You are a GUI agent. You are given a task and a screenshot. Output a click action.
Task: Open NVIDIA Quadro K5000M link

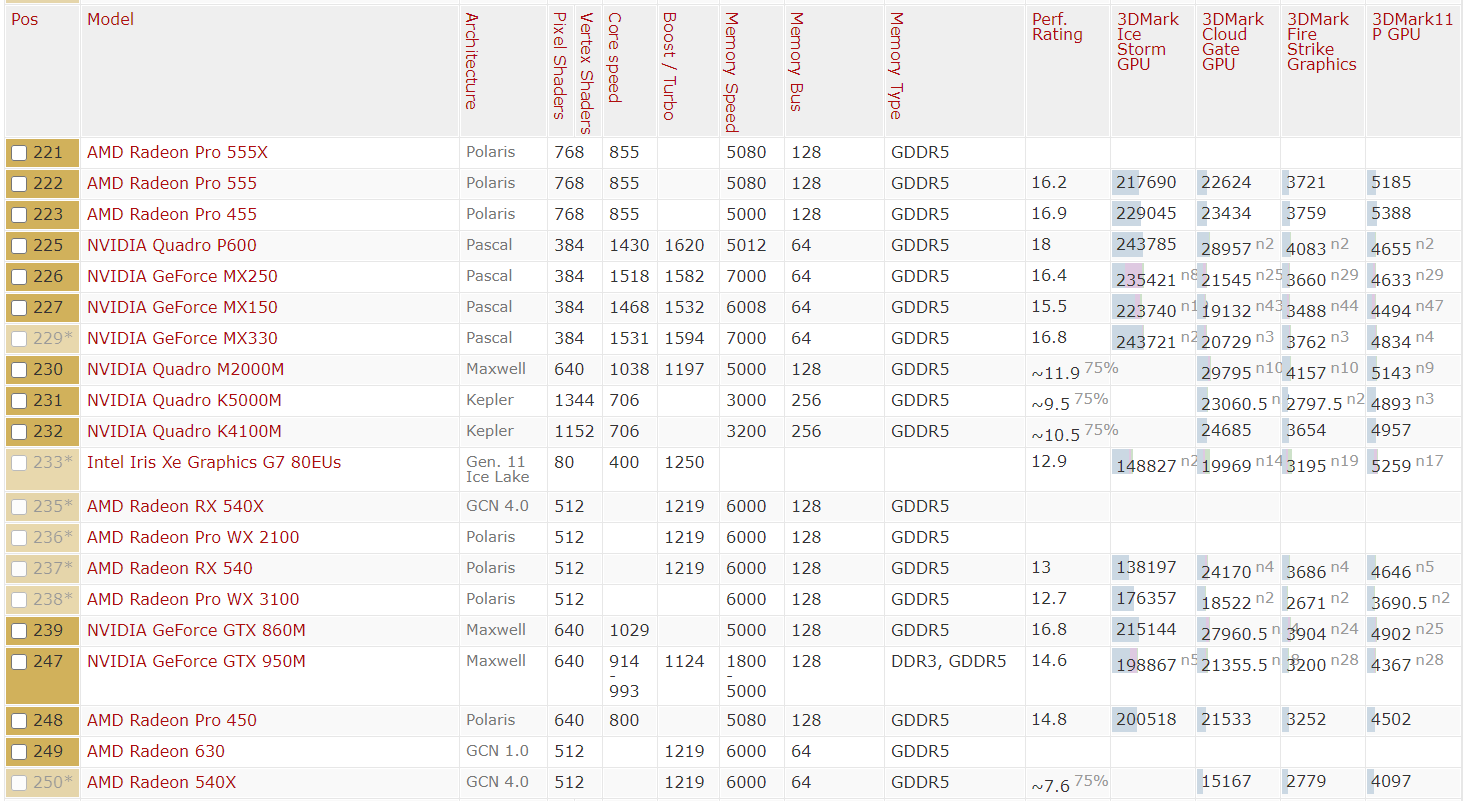coord(184,401)
